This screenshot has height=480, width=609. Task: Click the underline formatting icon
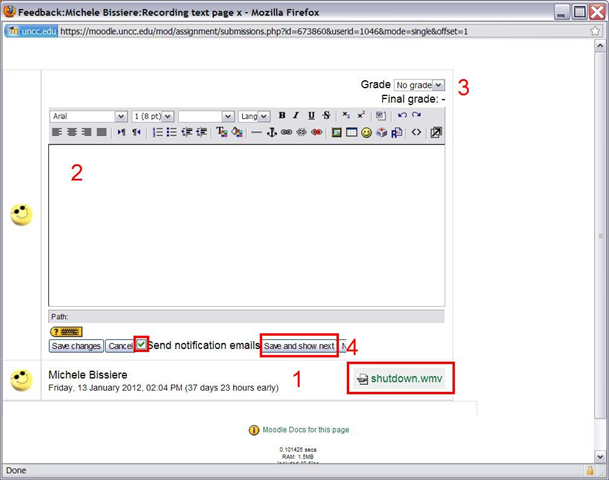[312, 116]
